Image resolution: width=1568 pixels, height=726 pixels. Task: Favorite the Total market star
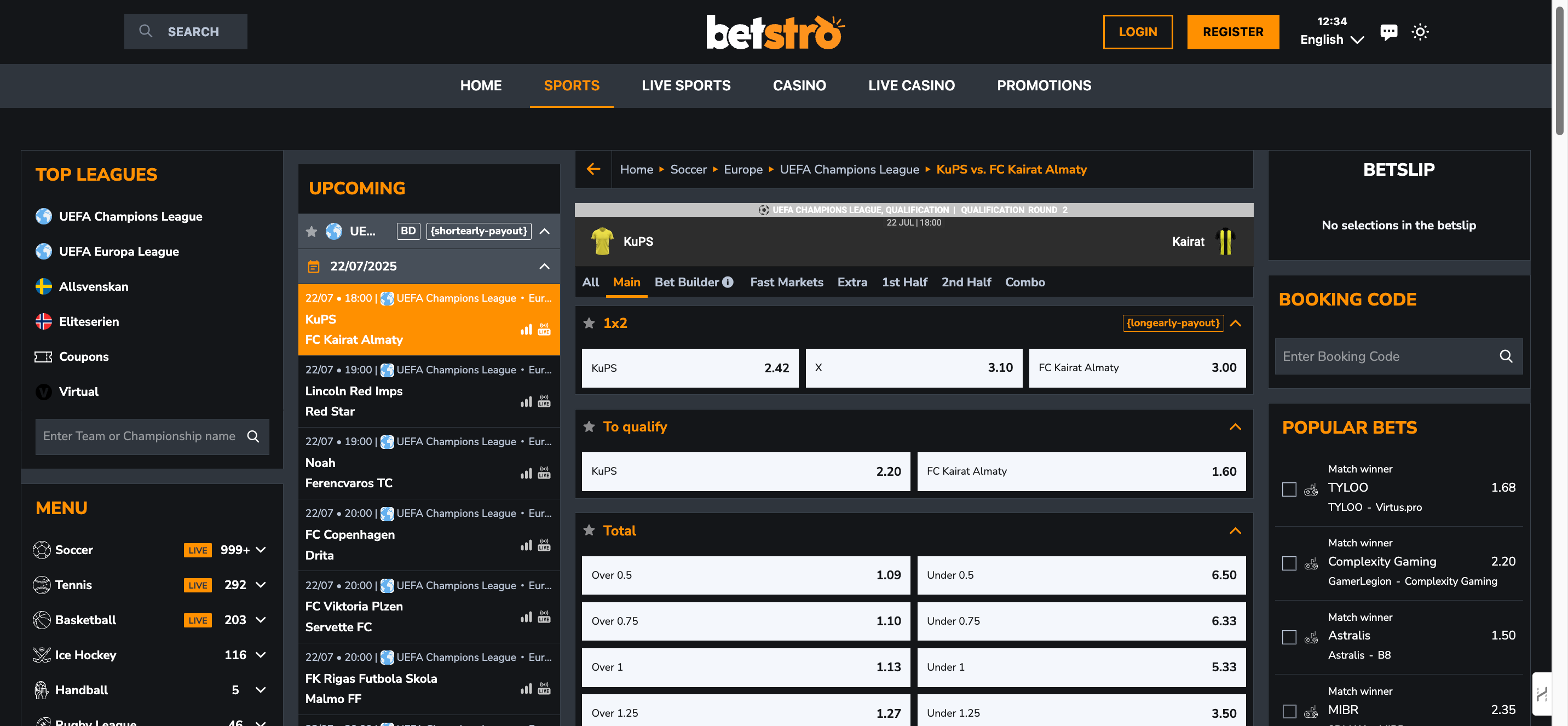589,530
